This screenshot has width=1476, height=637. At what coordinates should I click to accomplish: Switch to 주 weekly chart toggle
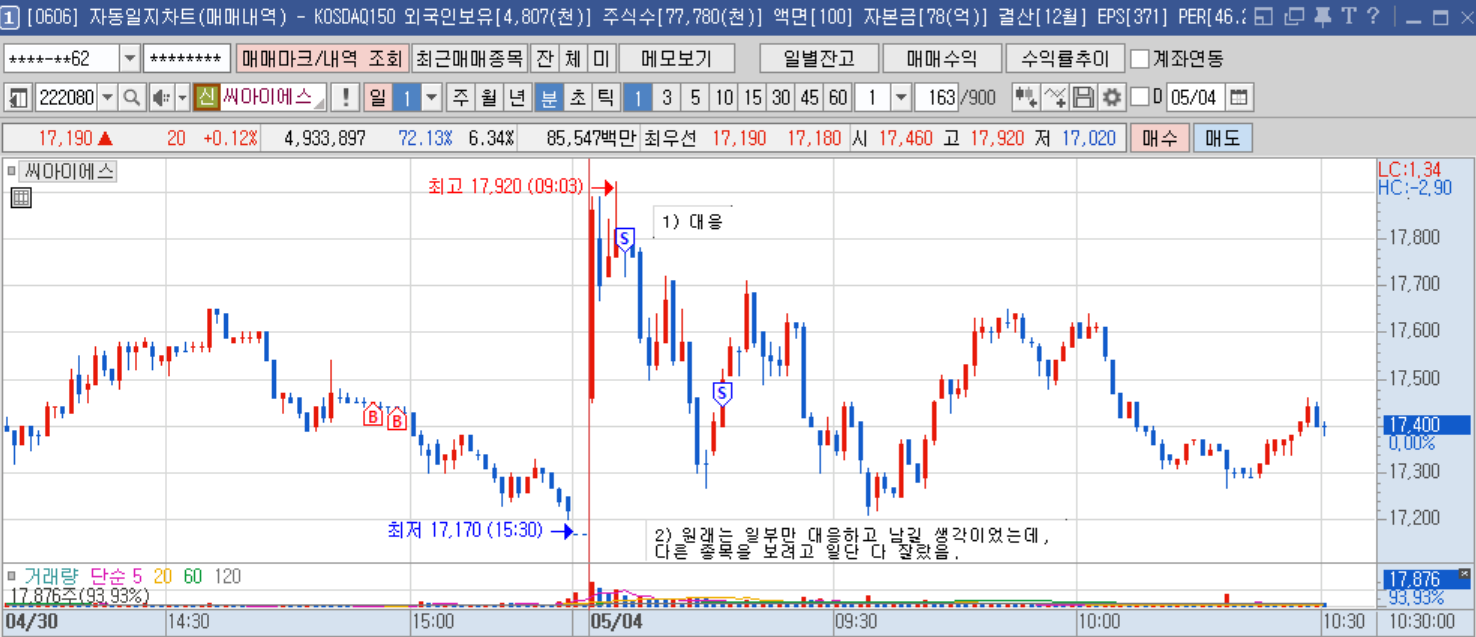tap(461, 98)
